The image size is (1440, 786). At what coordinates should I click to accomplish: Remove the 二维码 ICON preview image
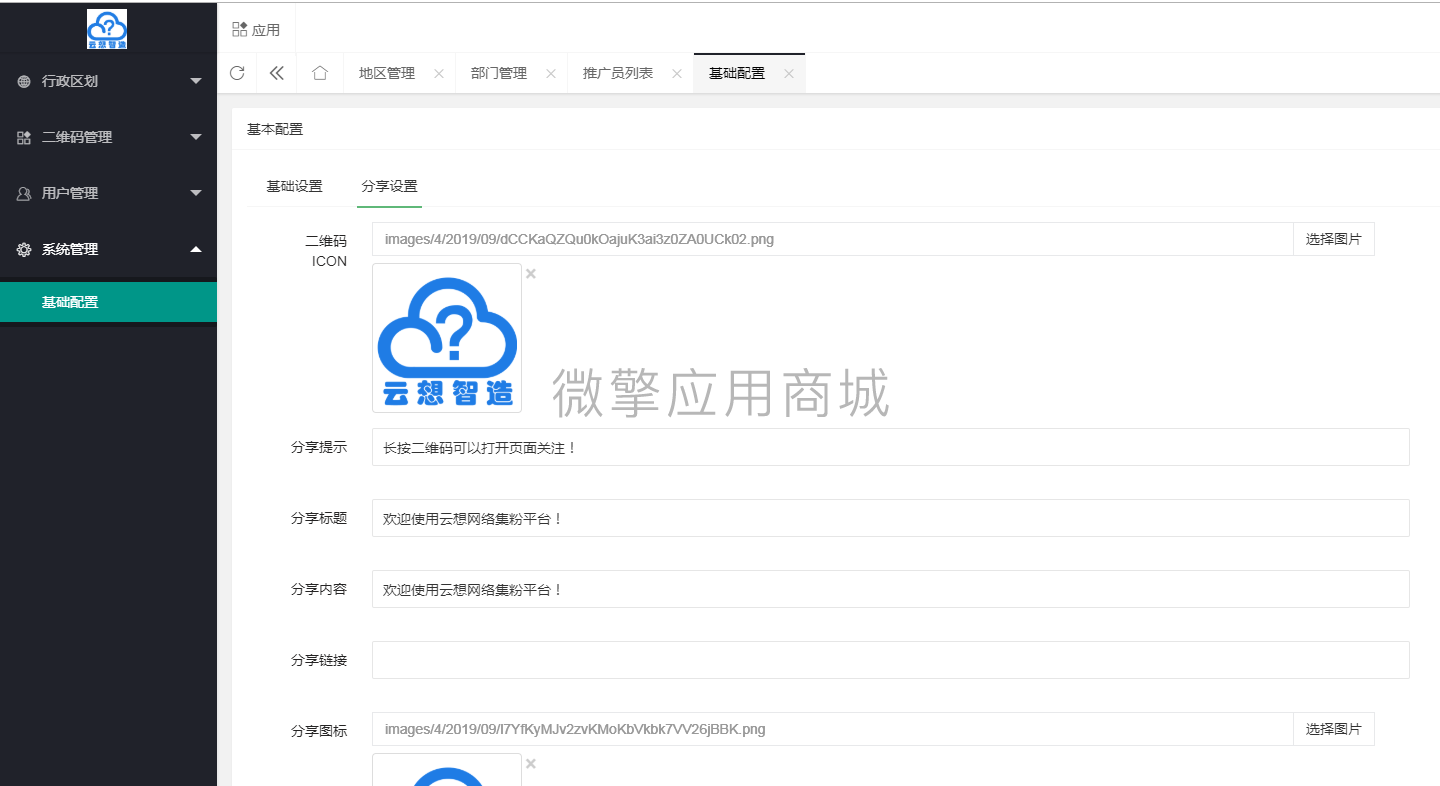coord(531,274)
